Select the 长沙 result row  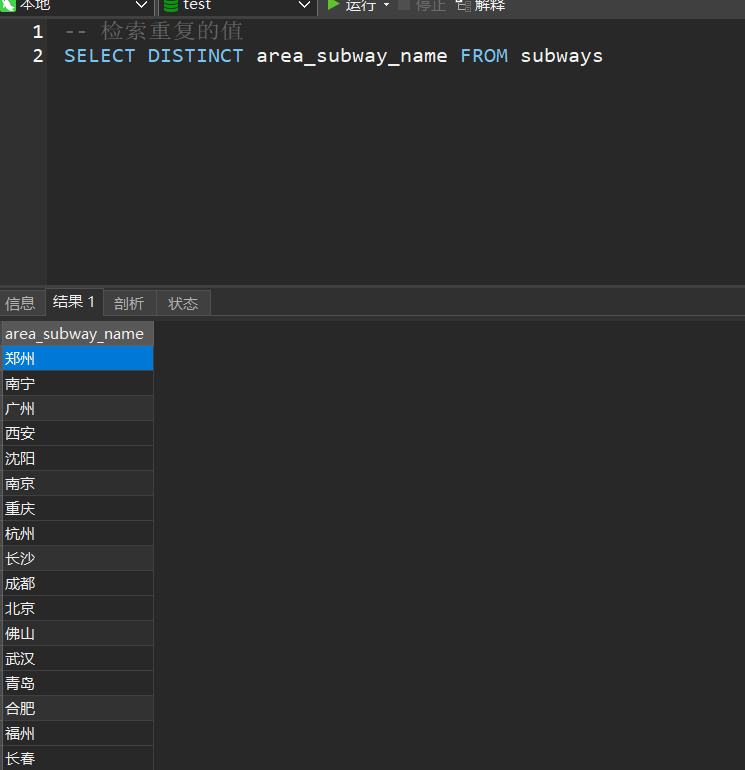[x=78, y=558]
